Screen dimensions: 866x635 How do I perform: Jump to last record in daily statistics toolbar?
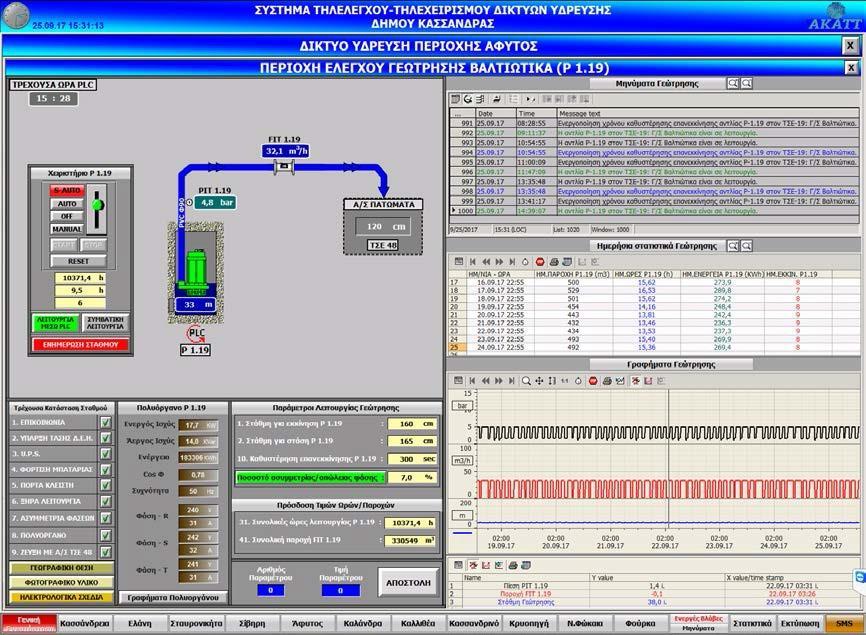(x=513, y=262)
